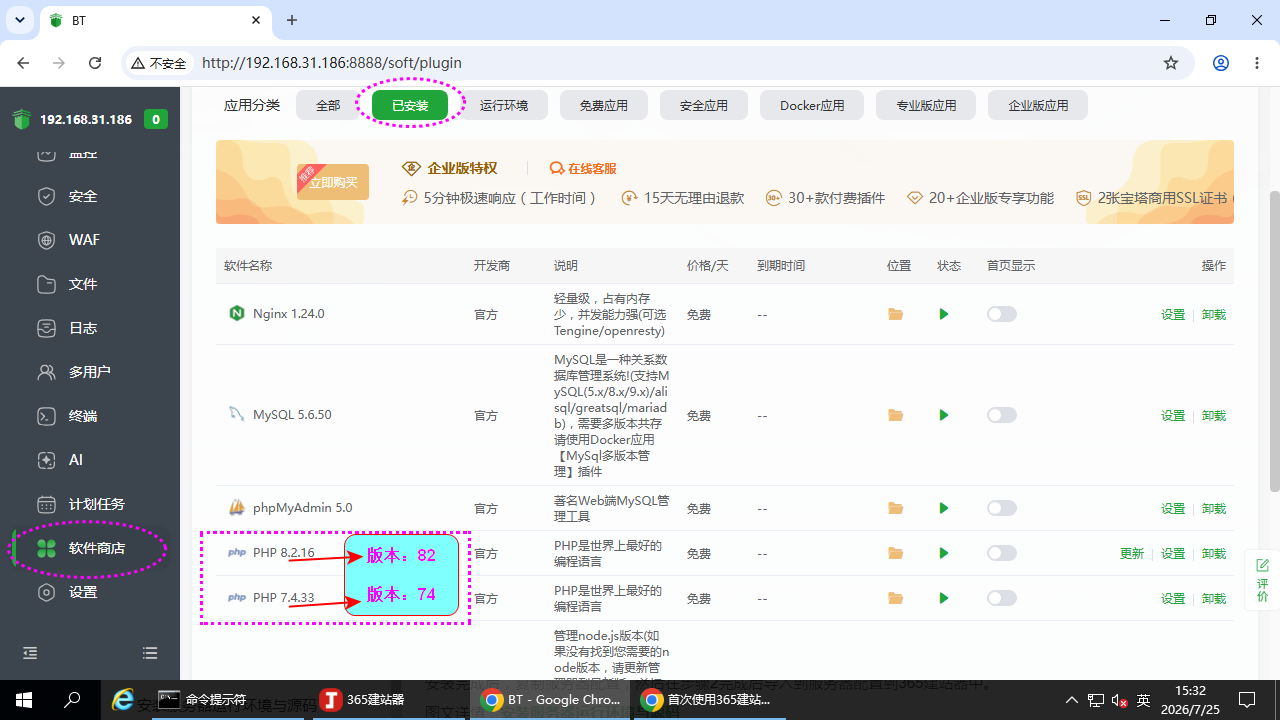Open the PHP 8.2.16 folder location icon
1280x720 pixels.
click(895, 553)
